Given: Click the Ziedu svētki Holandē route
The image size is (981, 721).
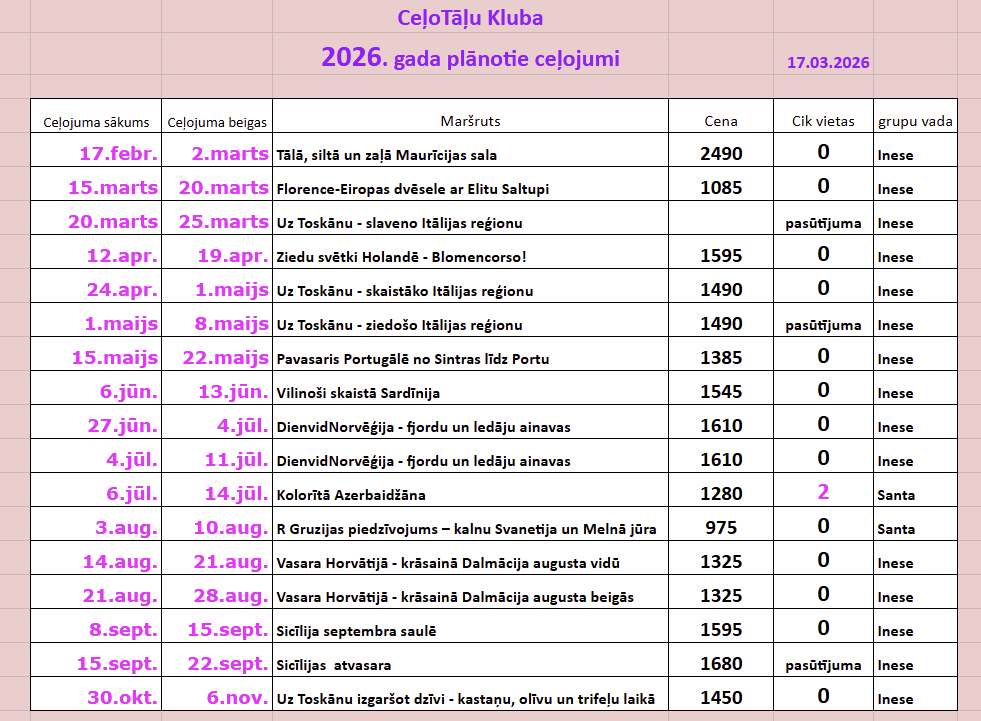Looking at the screenshot, I should coord(400,257).
